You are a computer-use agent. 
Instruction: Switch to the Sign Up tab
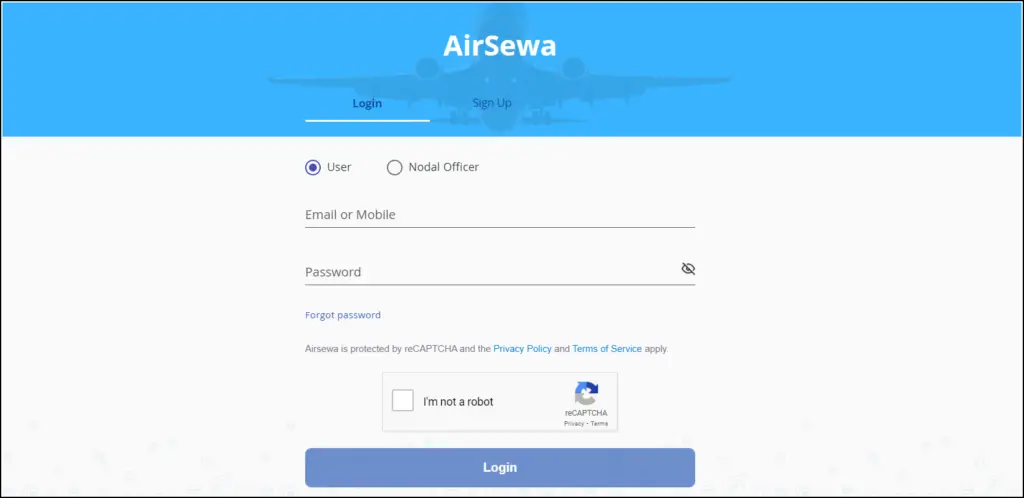[492, 103]
